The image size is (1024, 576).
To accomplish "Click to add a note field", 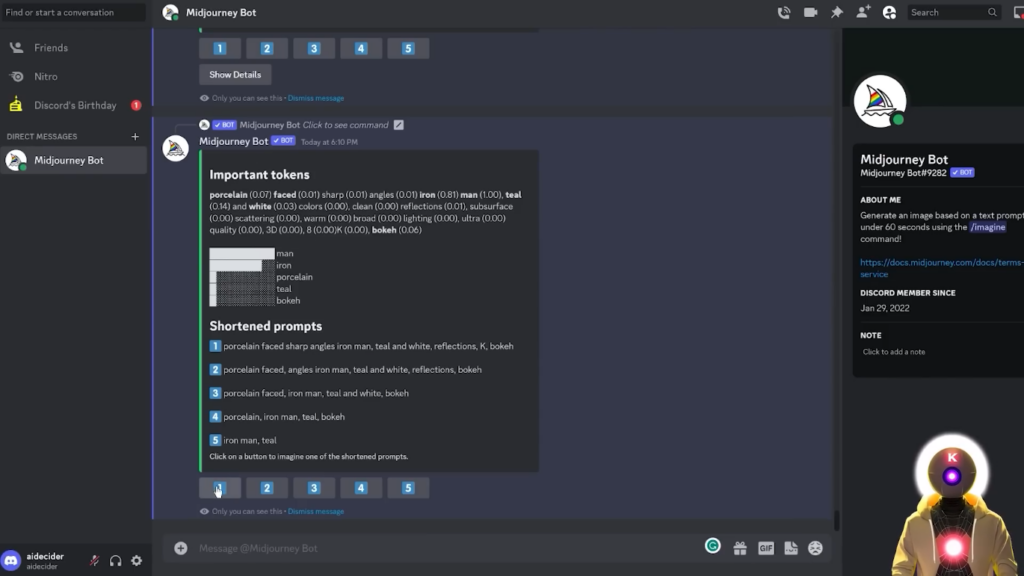I will pos(894,352).
